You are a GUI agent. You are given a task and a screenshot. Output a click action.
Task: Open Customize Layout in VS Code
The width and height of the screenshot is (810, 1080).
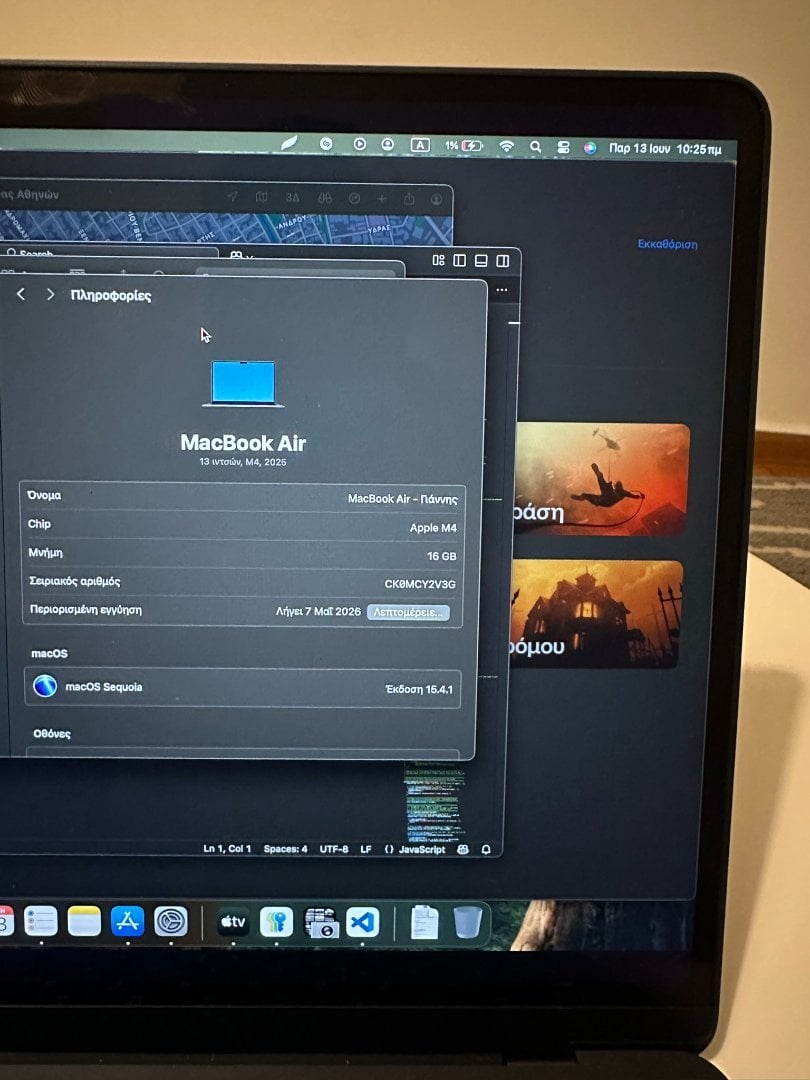pyautogui.click(x=438, y=260)
